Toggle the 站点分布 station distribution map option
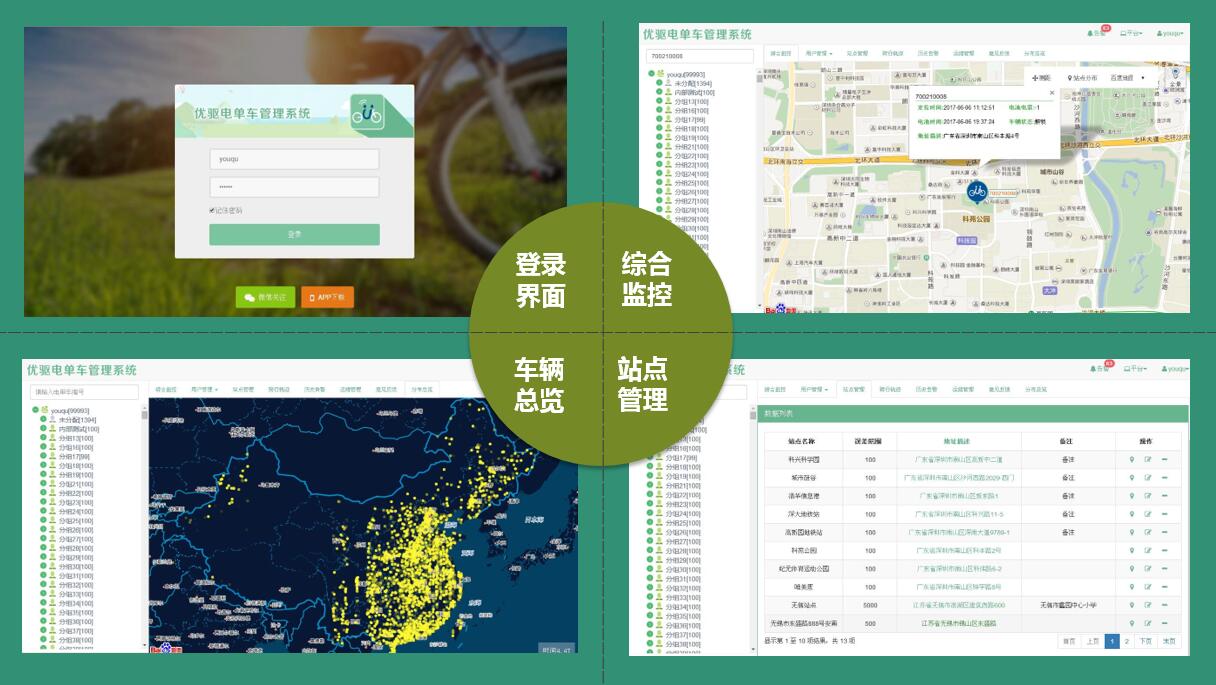1216x685 pixels. point(1082,77)
